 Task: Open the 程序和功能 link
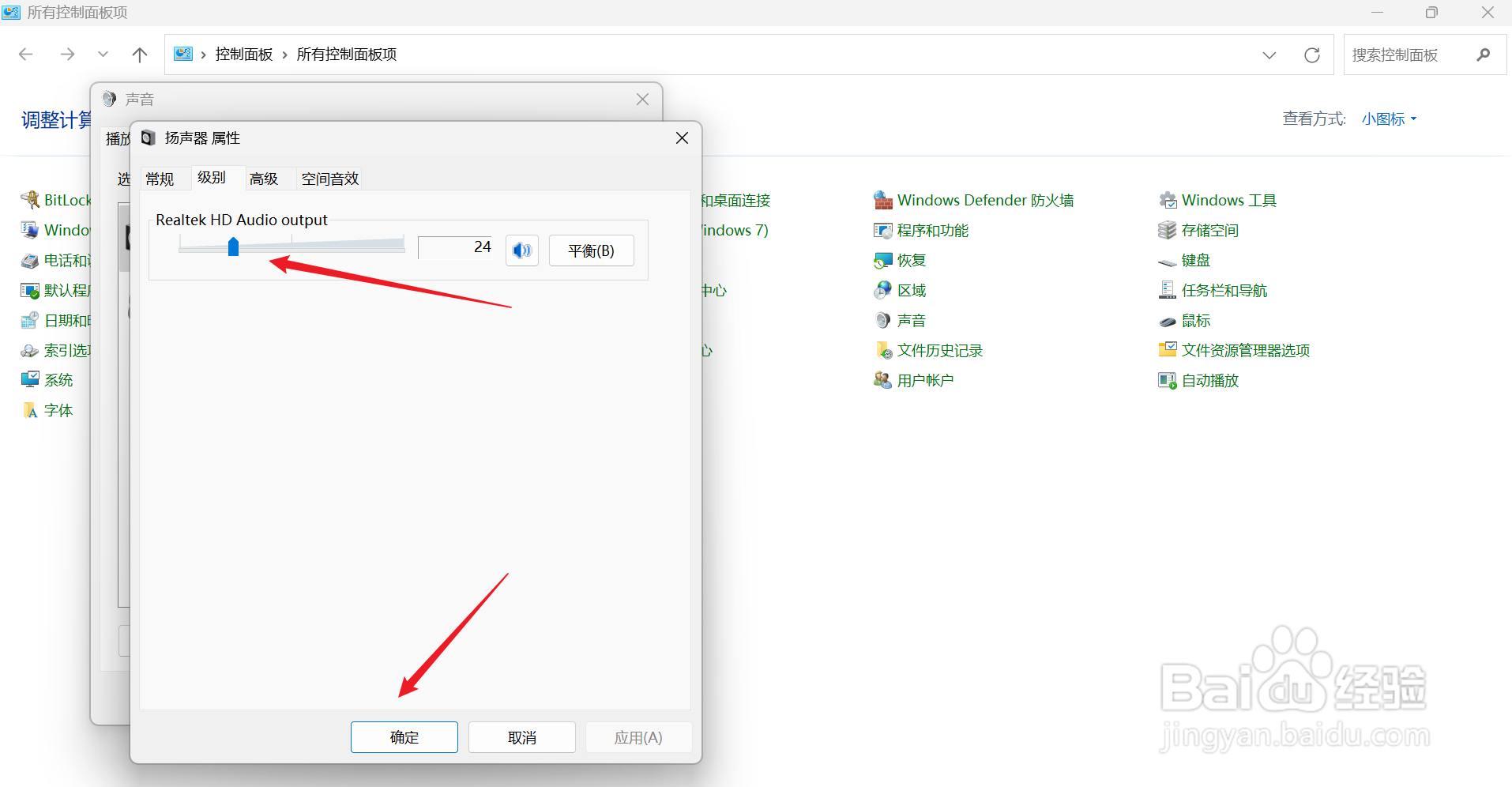(x=932, y=231)
